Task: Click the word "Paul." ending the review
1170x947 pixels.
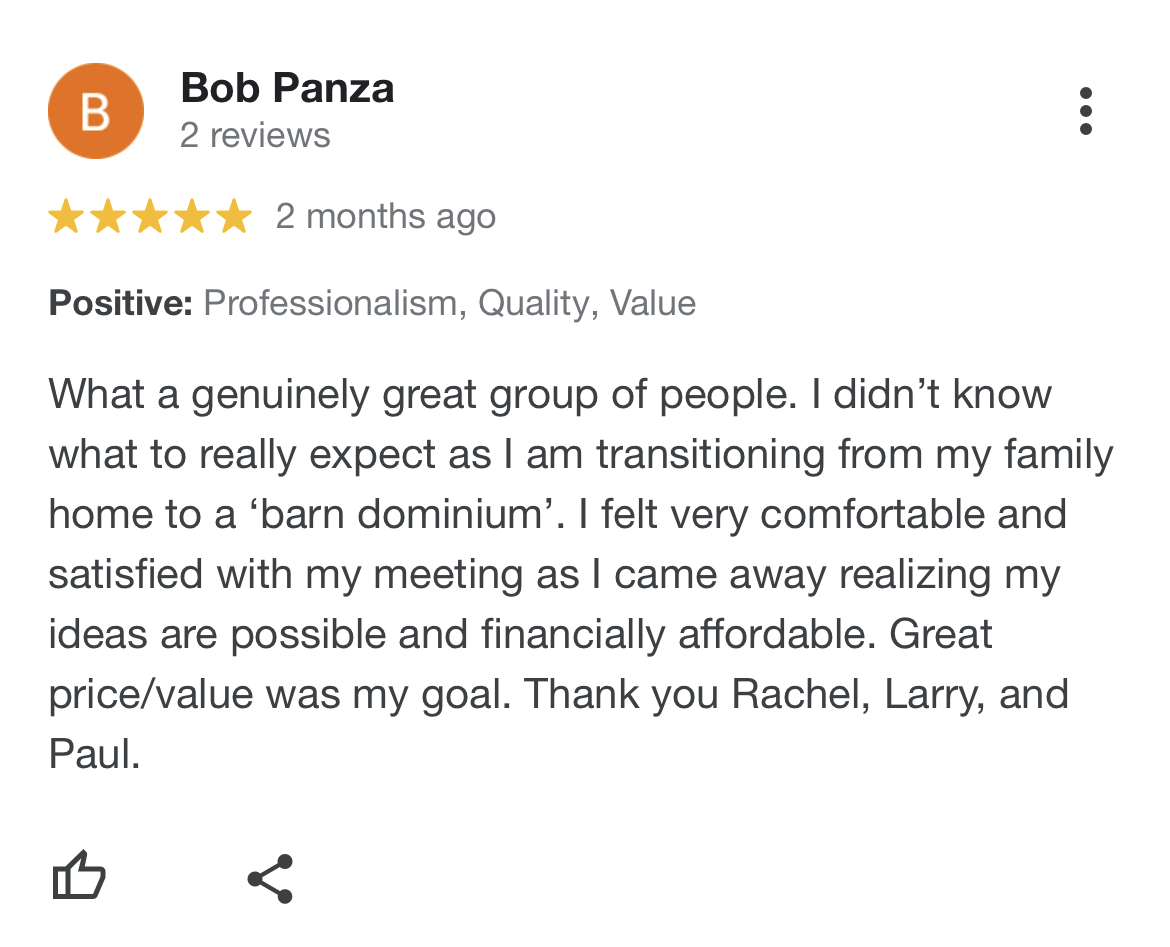Action: pos(94,755)
